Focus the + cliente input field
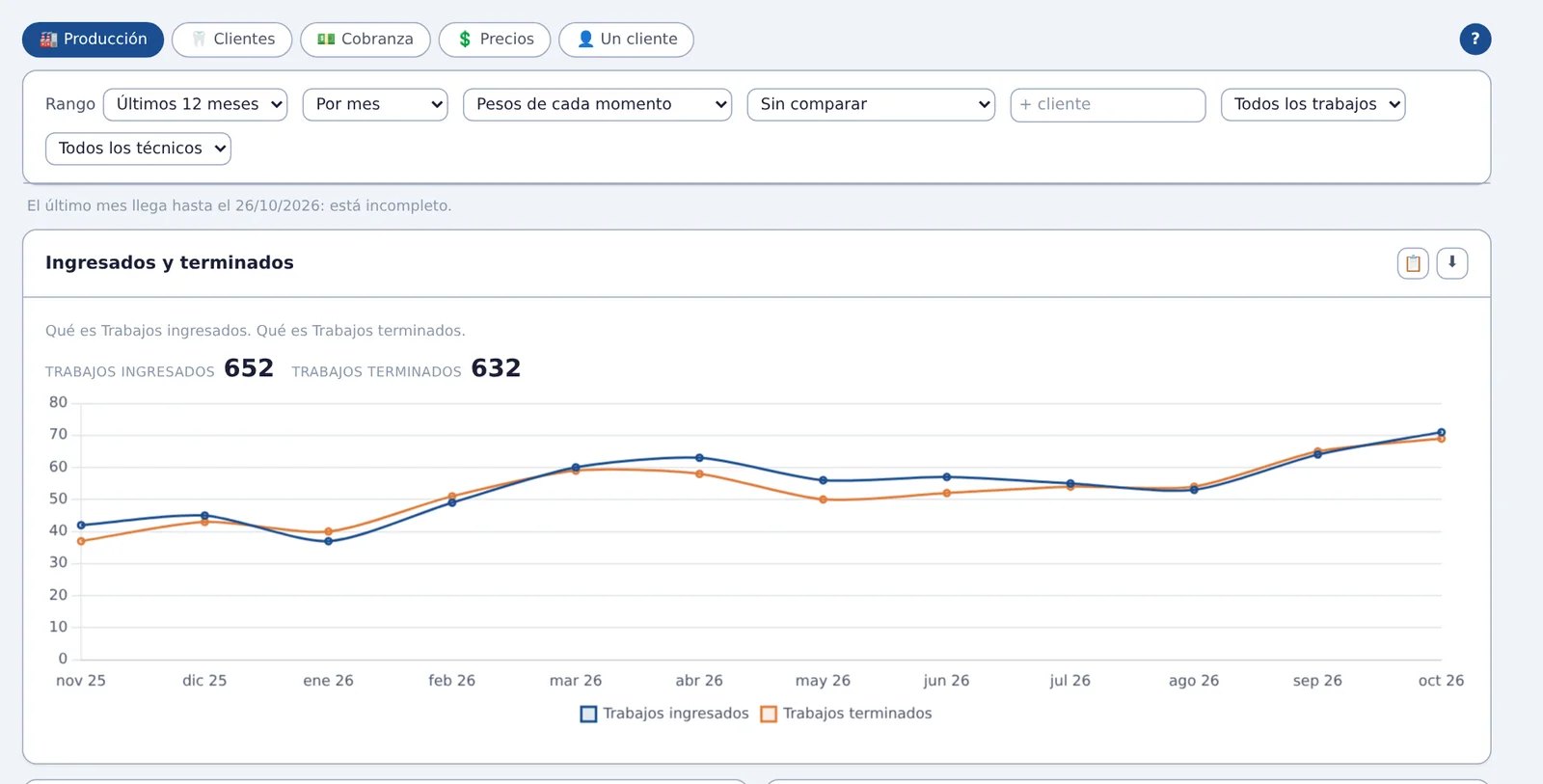The width and height of the screenshot is (1543, 784). coord(1108,105)
